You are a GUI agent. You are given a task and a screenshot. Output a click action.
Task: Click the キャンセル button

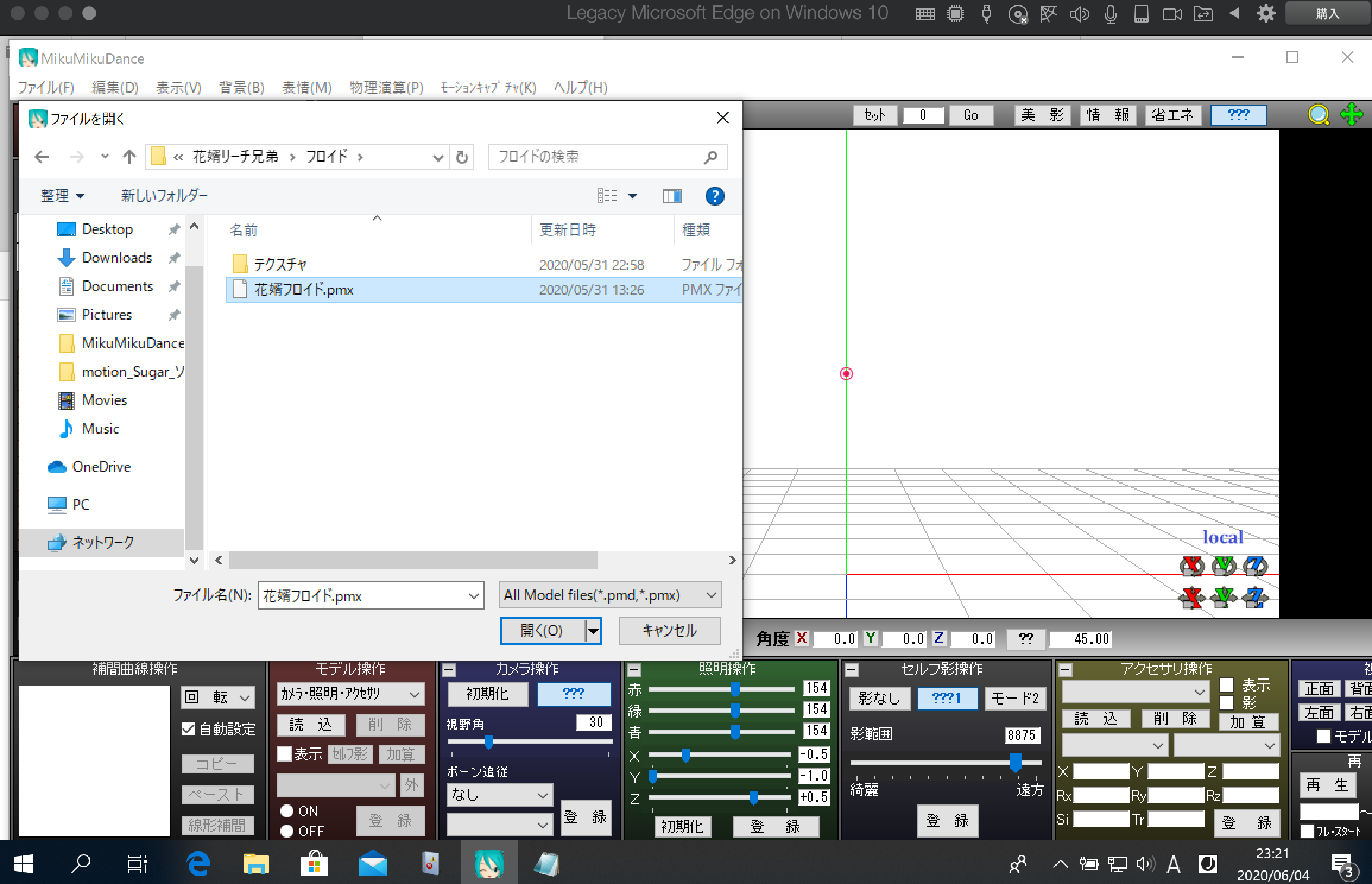click(x=670, y=631)
